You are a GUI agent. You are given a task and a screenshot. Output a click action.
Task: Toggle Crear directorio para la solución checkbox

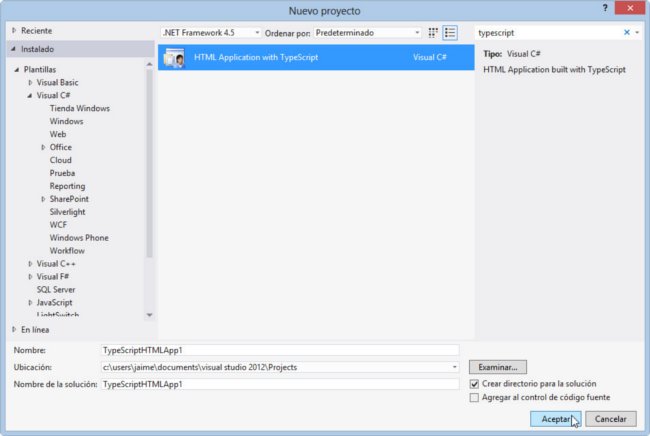(x=474, y=384)
